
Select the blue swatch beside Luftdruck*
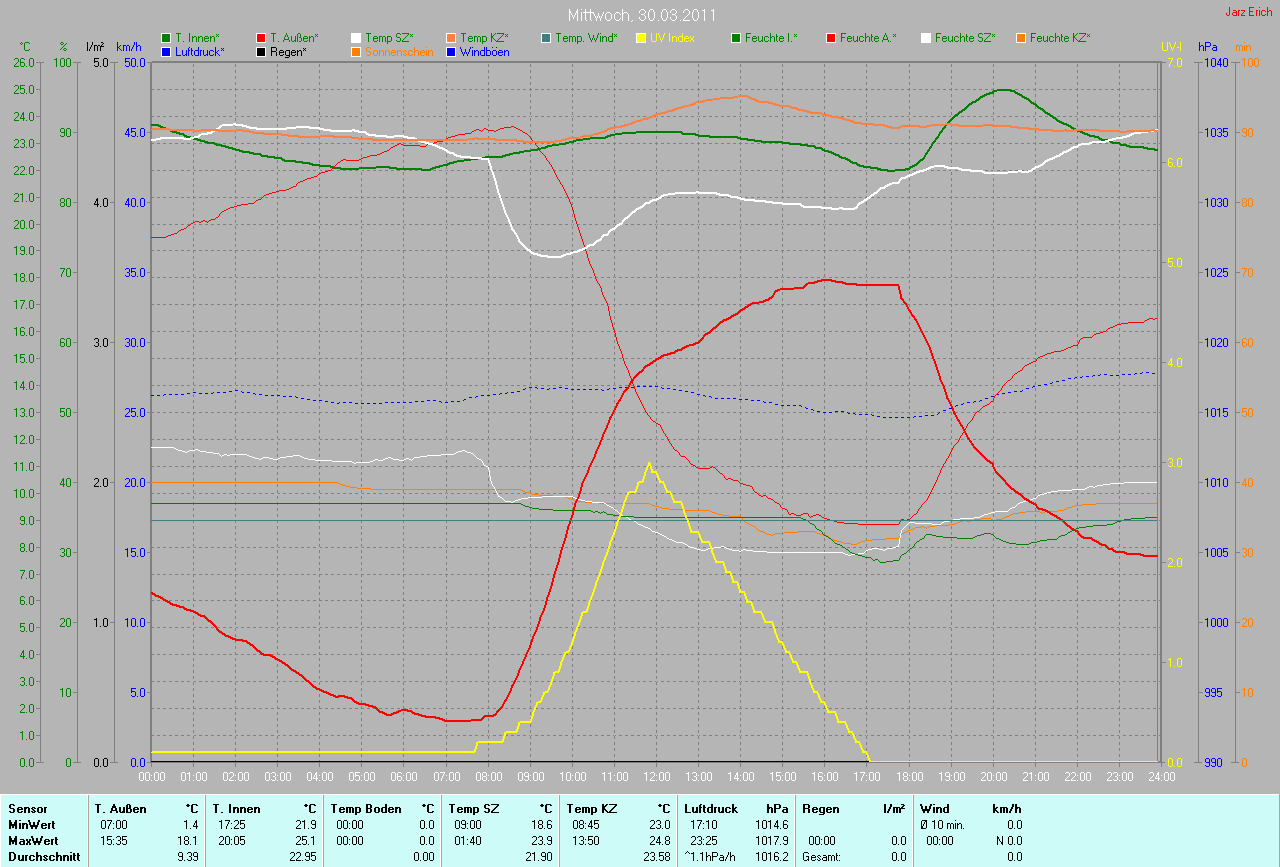(x=166, y=51)
